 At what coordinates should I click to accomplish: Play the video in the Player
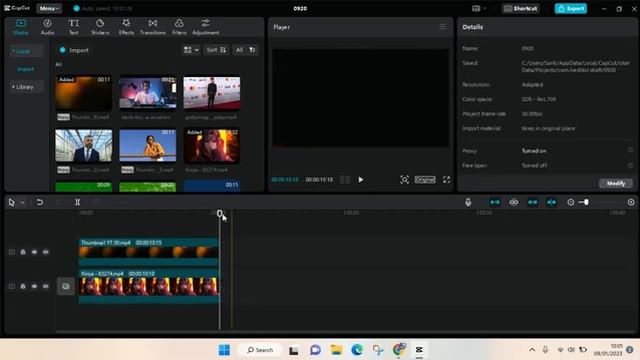coord(361,180)
